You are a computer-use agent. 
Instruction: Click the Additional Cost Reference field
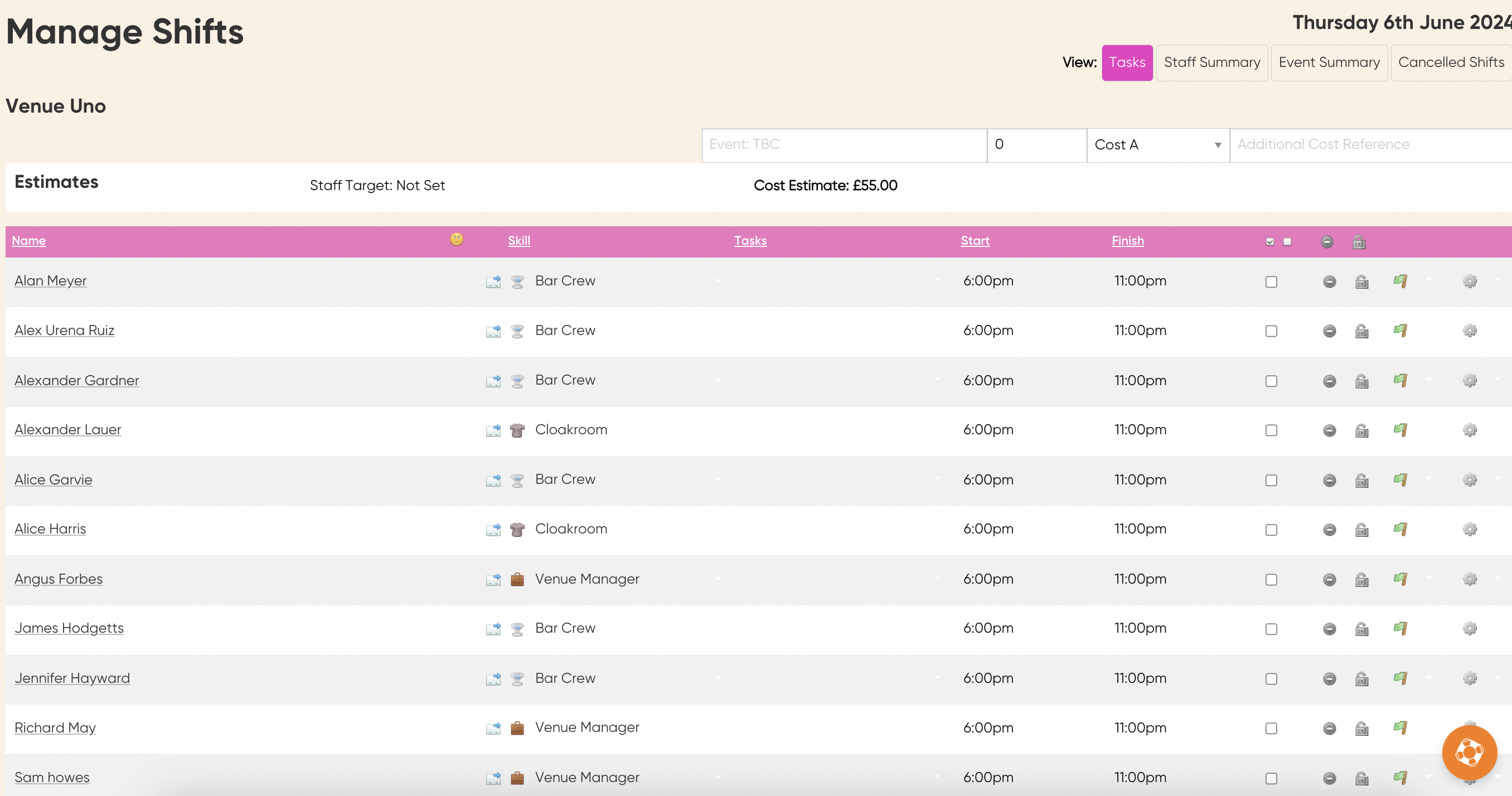click(1368, 144)
